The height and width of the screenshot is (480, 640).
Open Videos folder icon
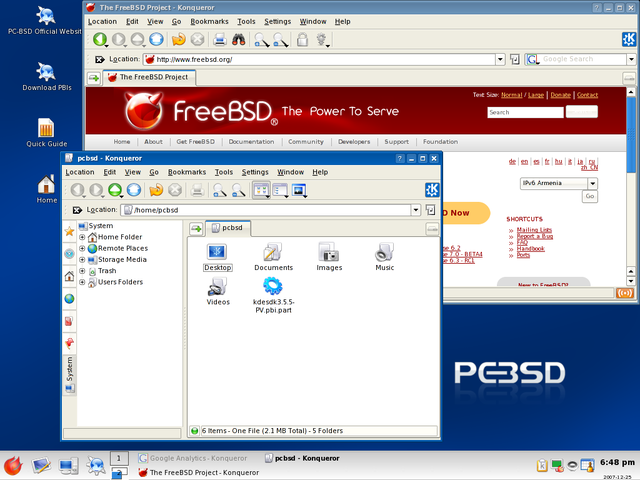[x=218, y=291]
